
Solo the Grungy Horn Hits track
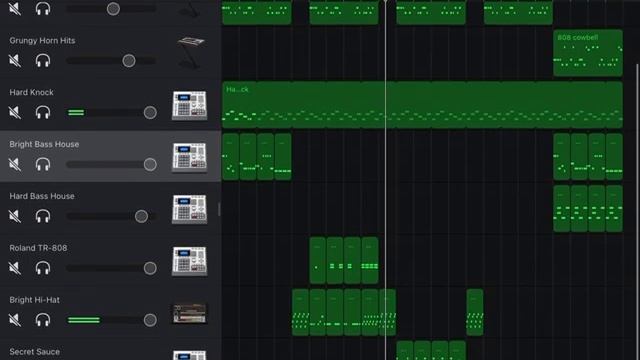[43, 61]
